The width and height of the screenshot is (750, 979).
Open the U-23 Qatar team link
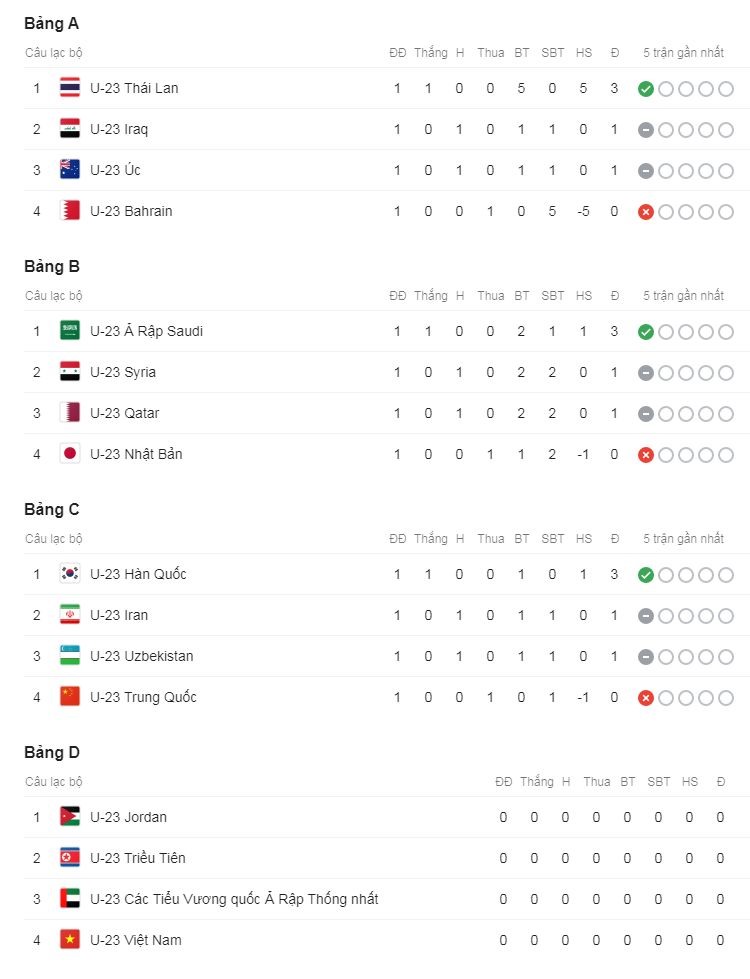(x=125, y=413)
